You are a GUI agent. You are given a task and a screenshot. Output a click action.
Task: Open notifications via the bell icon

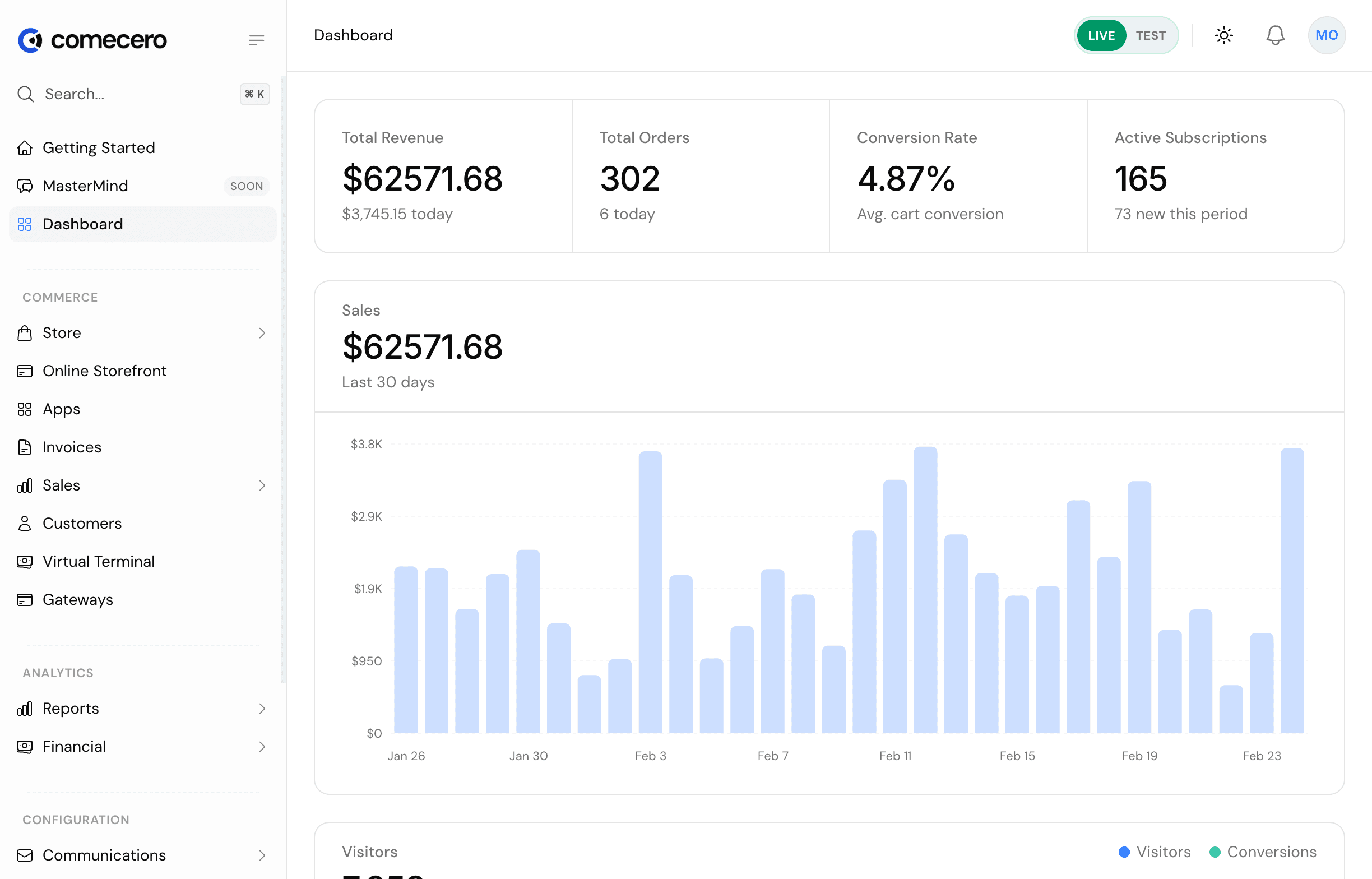point(1275,35)
